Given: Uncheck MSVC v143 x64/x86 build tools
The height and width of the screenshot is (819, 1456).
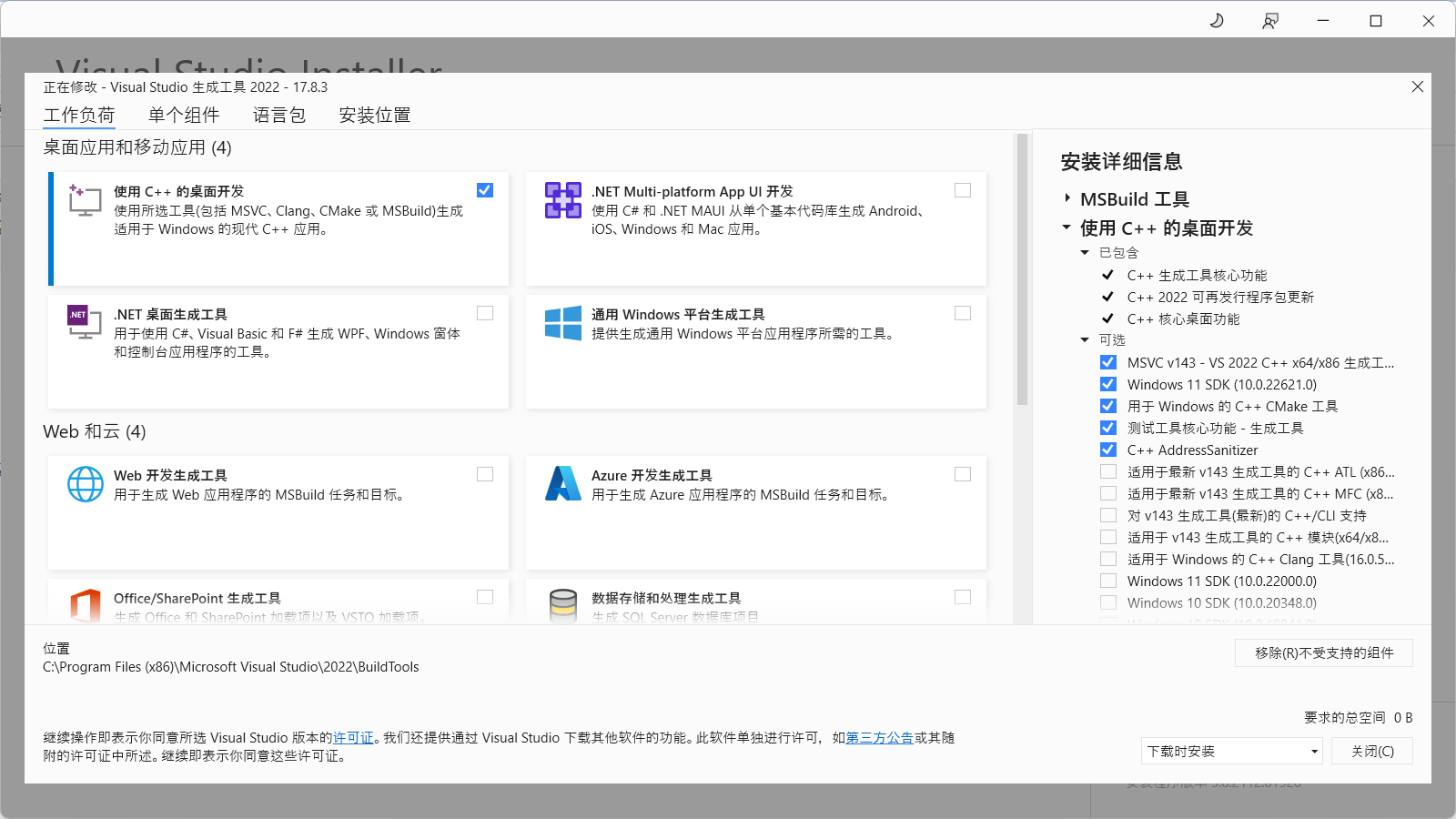Looking at the screenshot, I should 1108,362.
